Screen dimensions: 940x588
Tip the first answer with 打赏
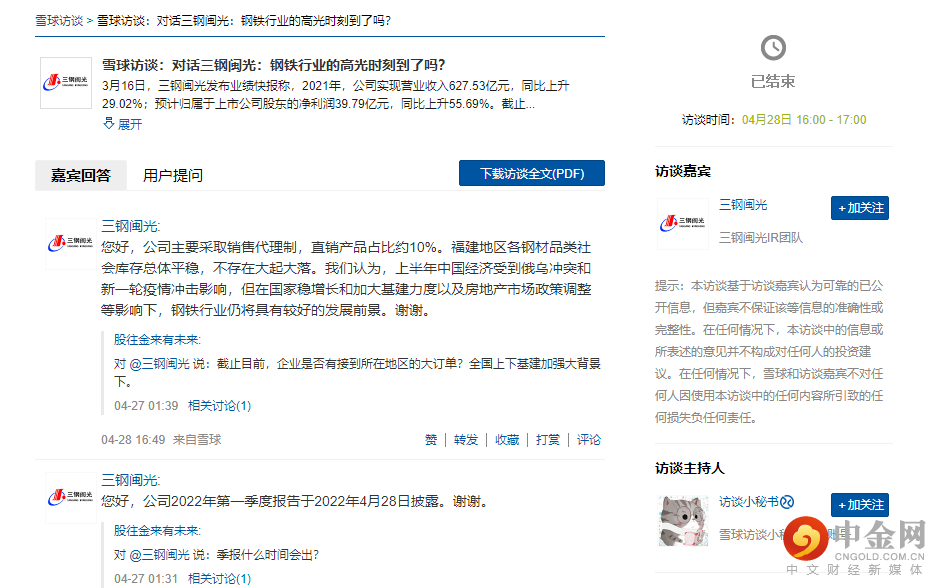coord(547,440)
